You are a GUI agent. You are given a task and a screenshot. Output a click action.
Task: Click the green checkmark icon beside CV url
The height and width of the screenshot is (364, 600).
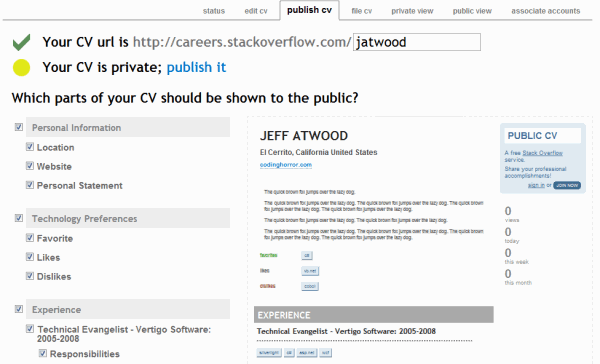(21, 42)
